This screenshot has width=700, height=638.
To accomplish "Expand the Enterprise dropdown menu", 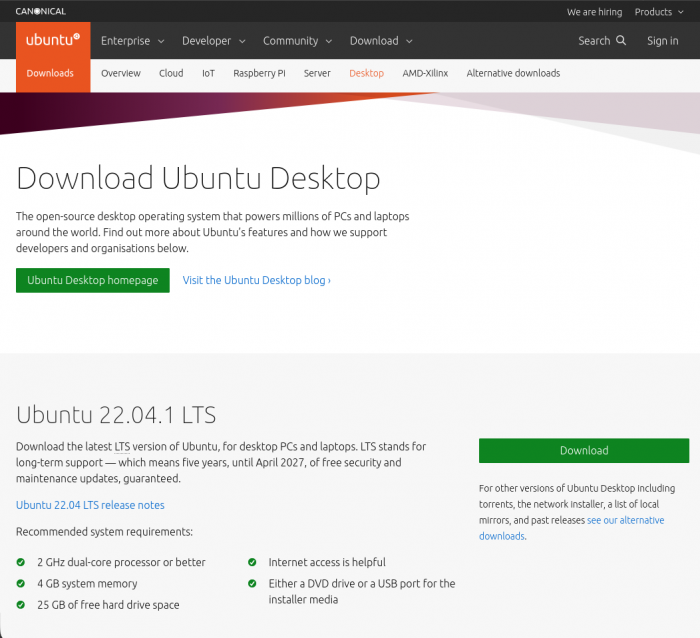I will [132, 41].
